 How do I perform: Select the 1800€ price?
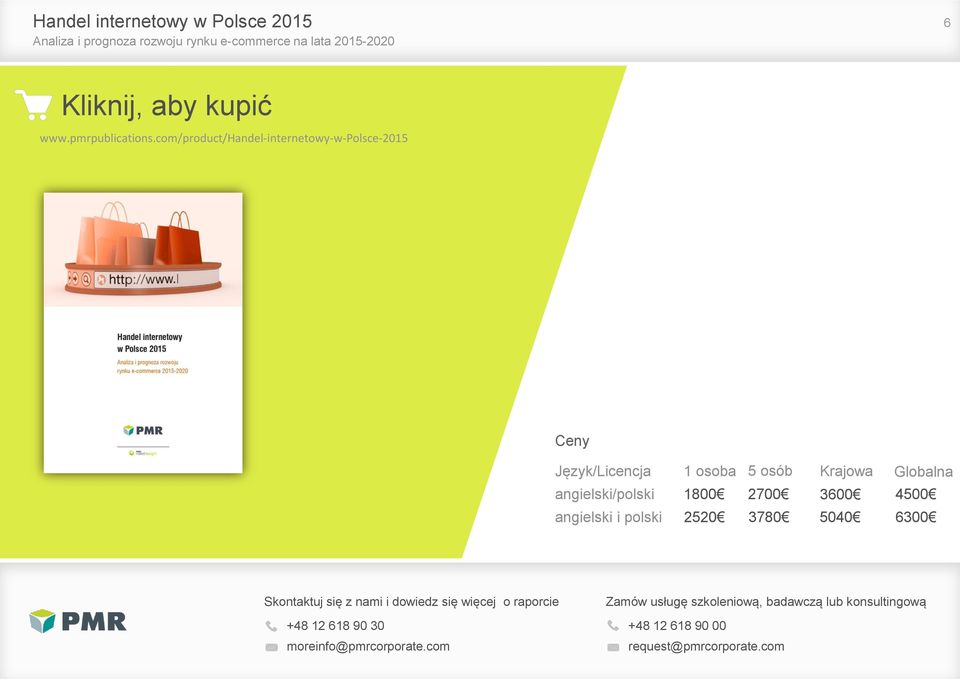704,494
